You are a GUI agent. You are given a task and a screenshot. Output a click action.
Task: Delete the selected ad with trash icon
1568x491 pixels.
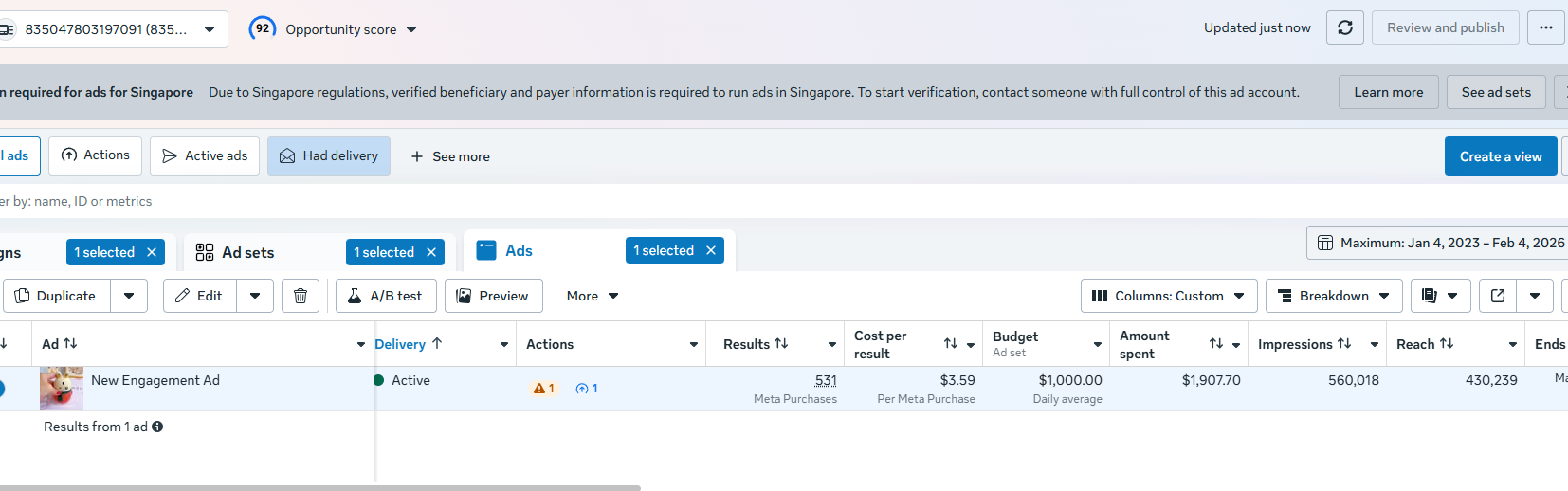301,296
